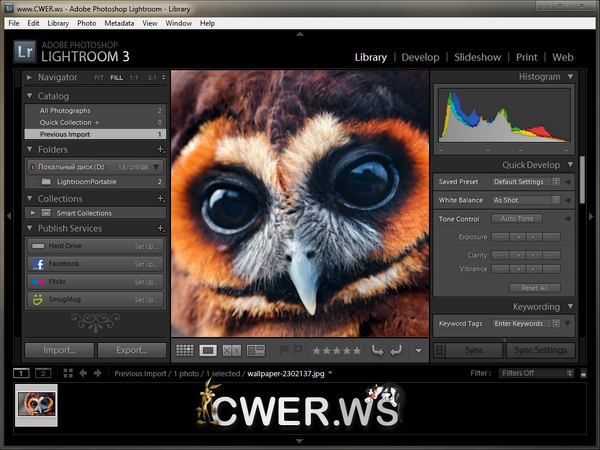This screenshot has width=600, height=450.
Task: Expand the Navigator panel
Action: [x=30, y=77]
